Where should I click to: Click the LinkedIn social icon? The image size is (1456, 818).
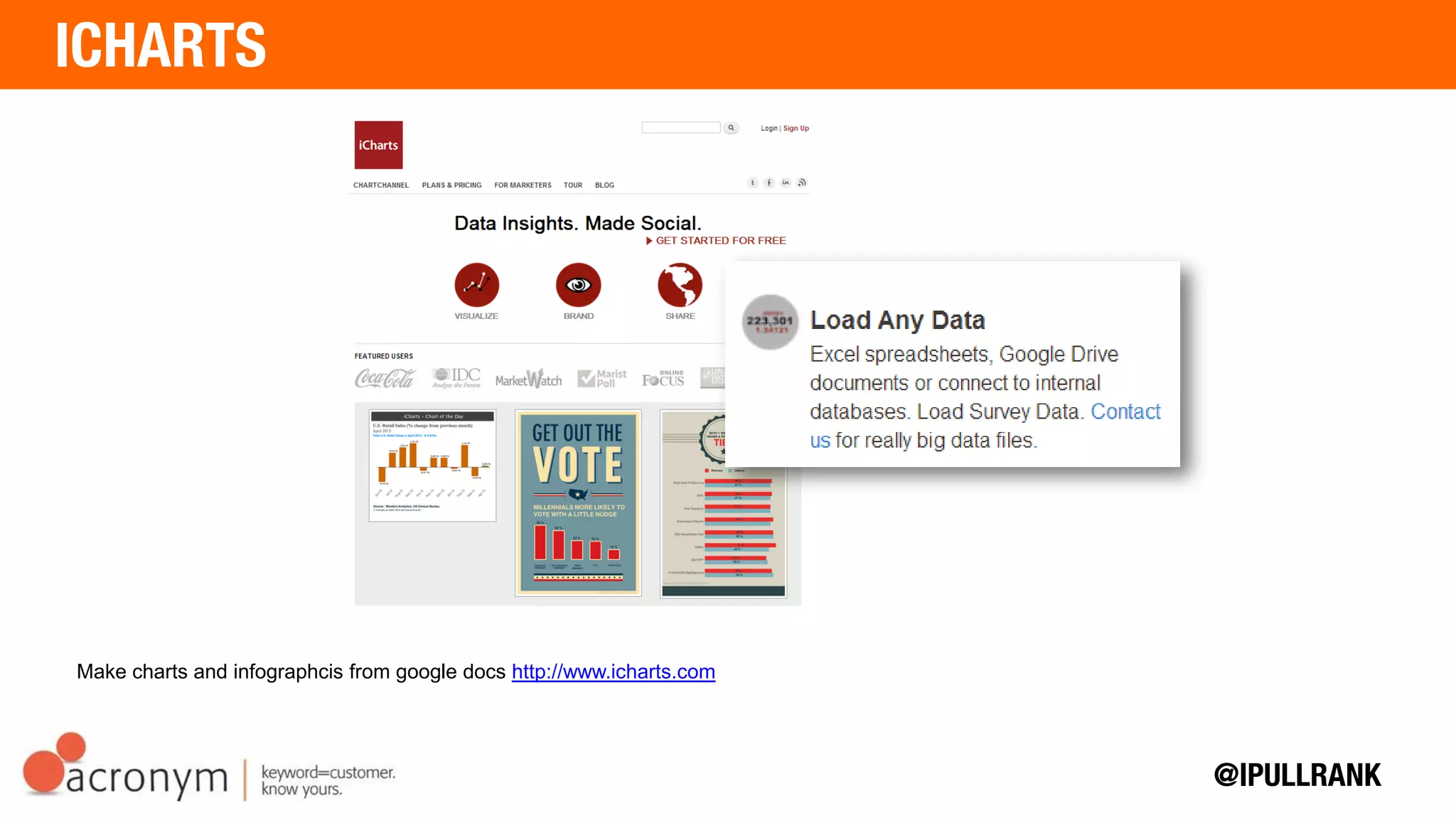786,183
